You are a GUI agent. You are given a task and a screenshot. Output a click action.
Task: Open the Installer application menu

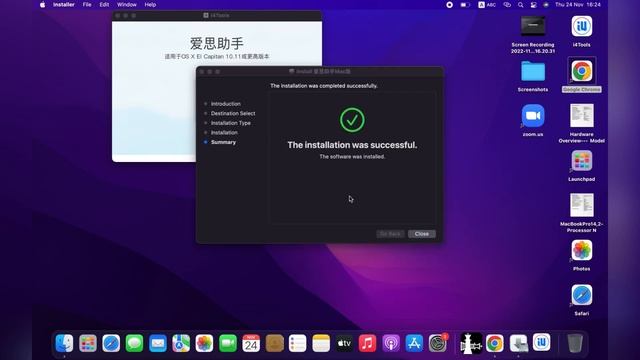[64, 5]
